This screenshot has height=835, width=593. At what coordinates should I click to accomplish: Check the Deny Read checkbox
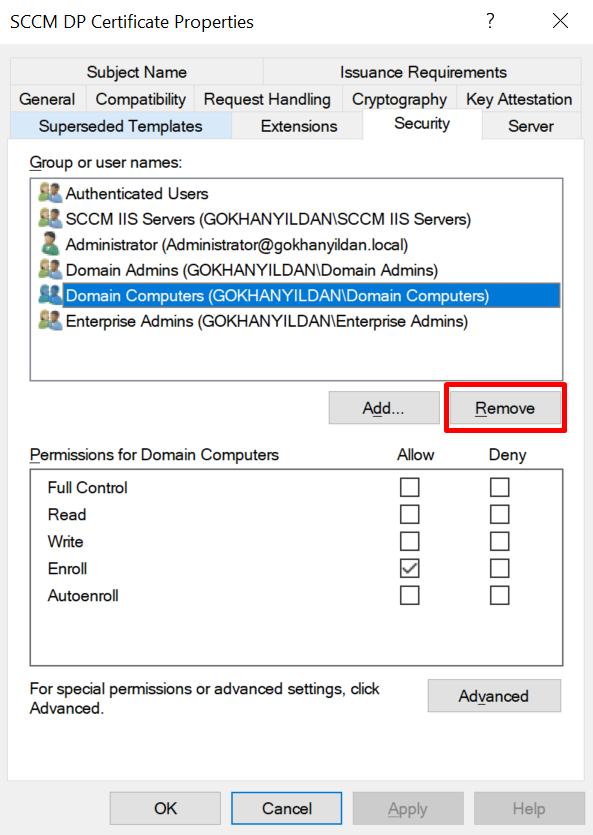pos(499,514)
